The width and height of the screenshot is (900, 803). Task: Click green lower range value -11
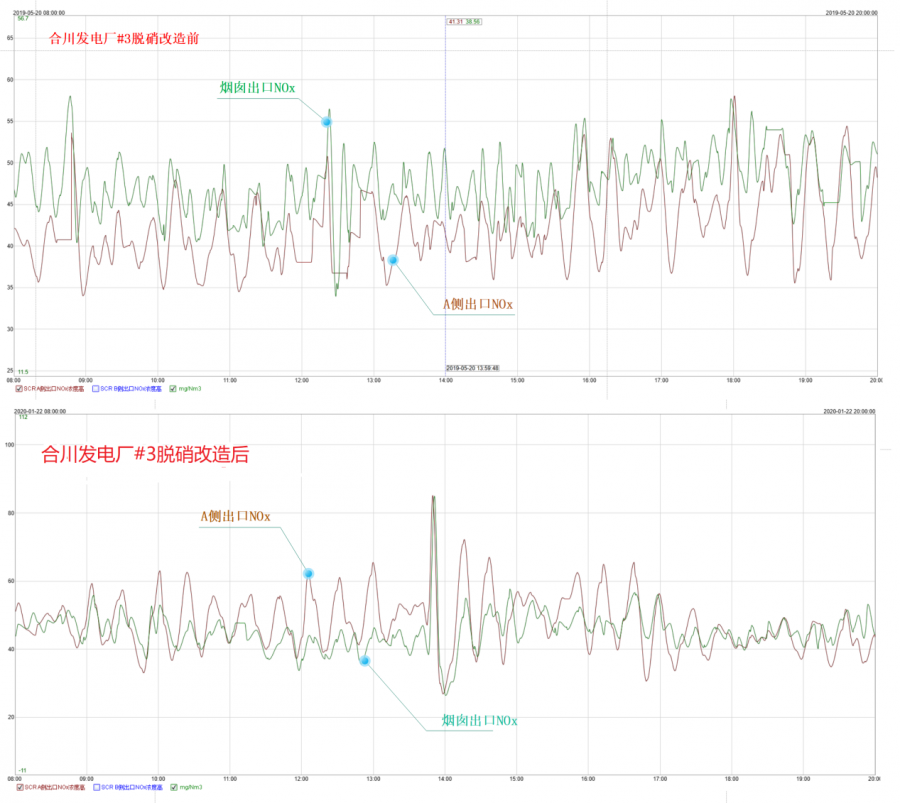click(x=22, y=770)
